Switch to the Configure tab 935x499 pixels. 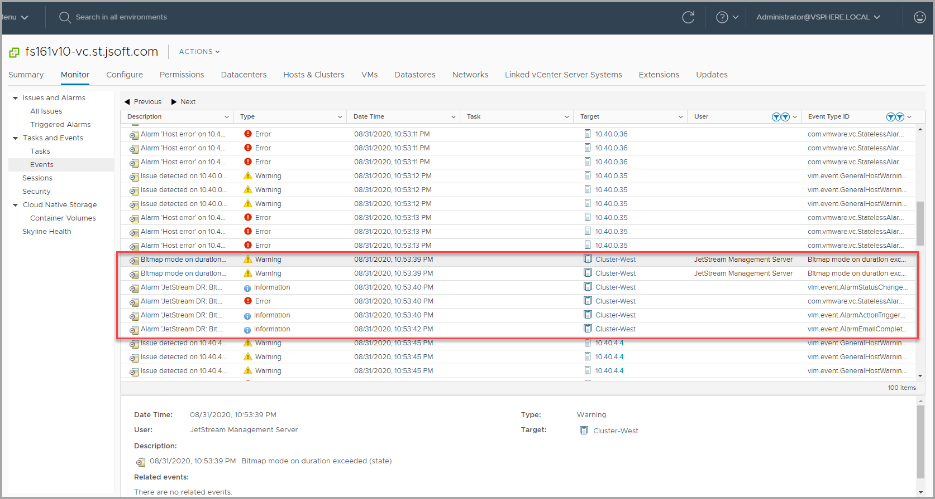124,74
